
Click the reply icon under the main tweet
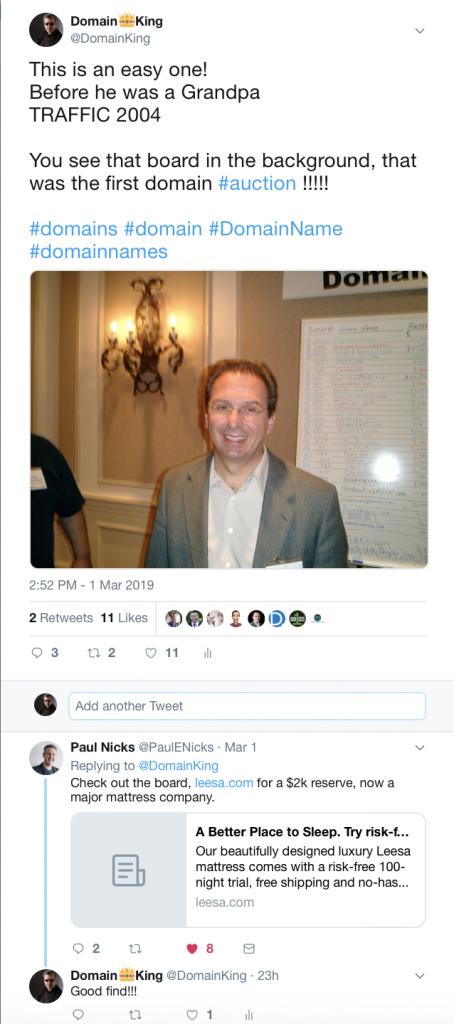(x=37, y=652)
